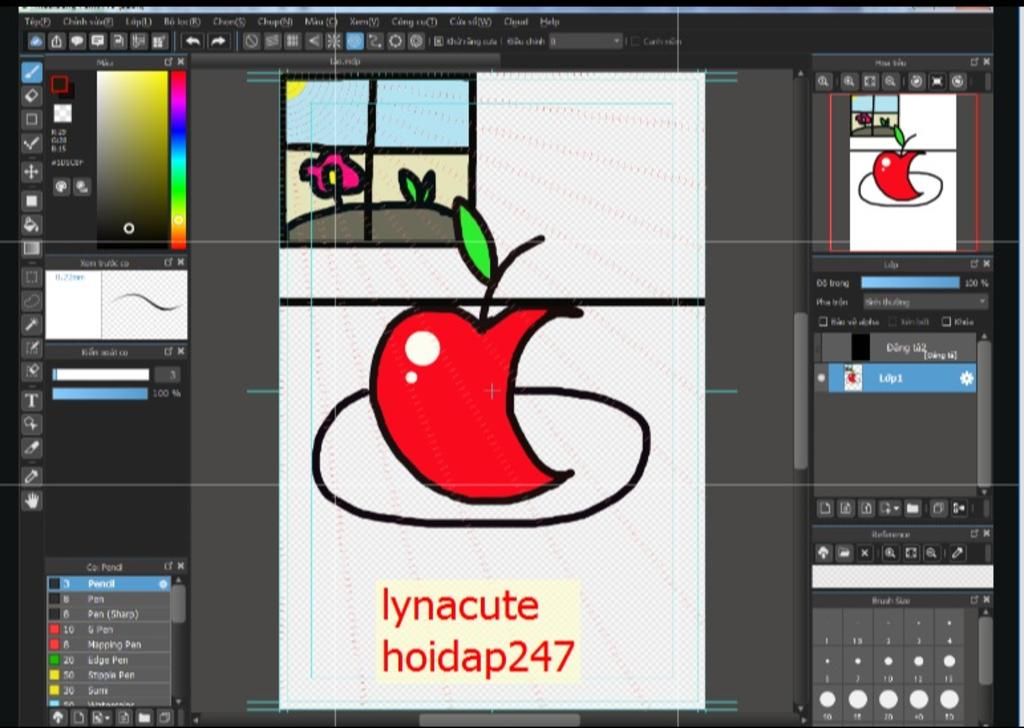Select the Move tool
This screenshot has height=728, width=1024.
pyautogui.click(x=31, y=172)
